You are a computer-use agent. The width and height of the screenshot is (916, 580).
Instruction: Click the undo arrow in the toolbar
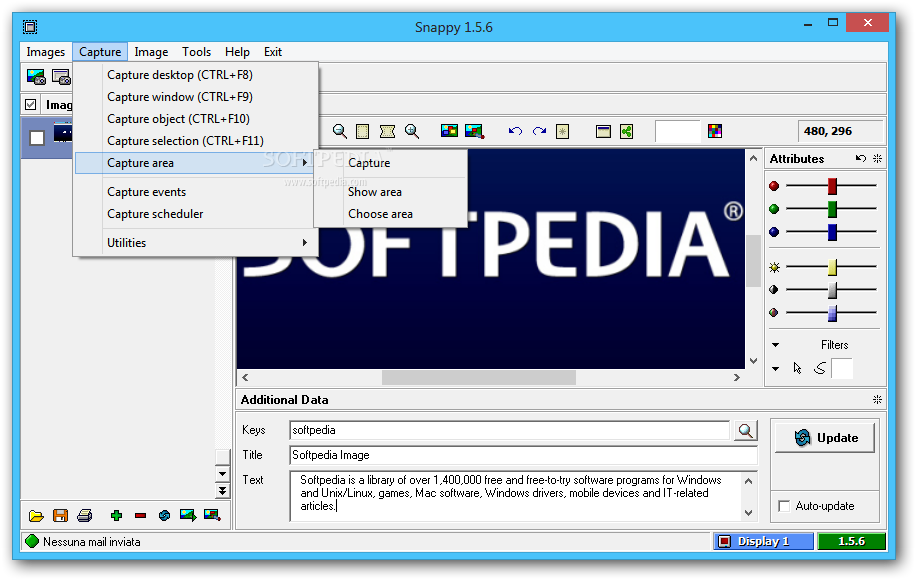point(515,131)
